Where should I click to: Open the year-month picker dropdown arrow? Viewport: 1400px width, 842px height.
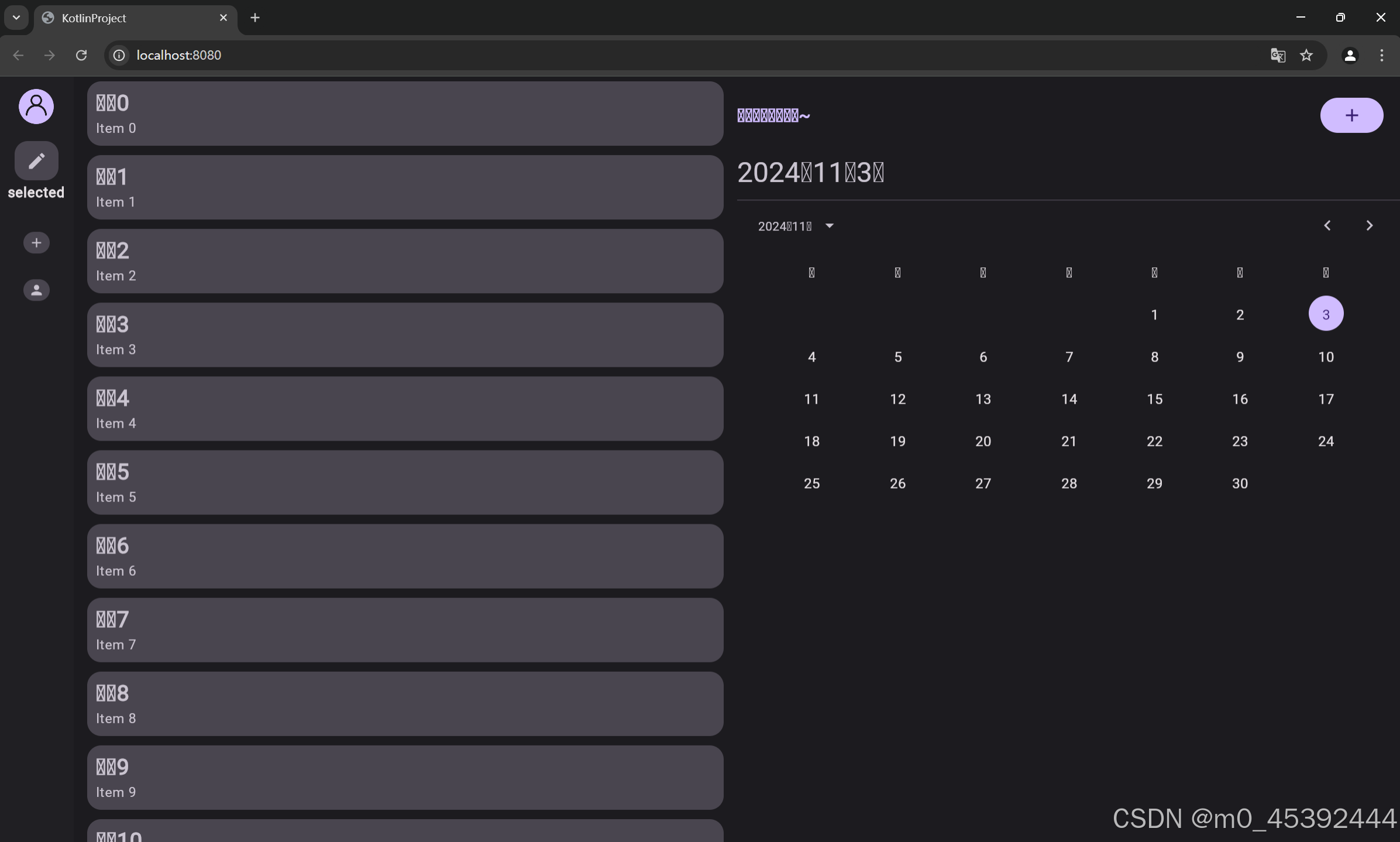(829, 226)
